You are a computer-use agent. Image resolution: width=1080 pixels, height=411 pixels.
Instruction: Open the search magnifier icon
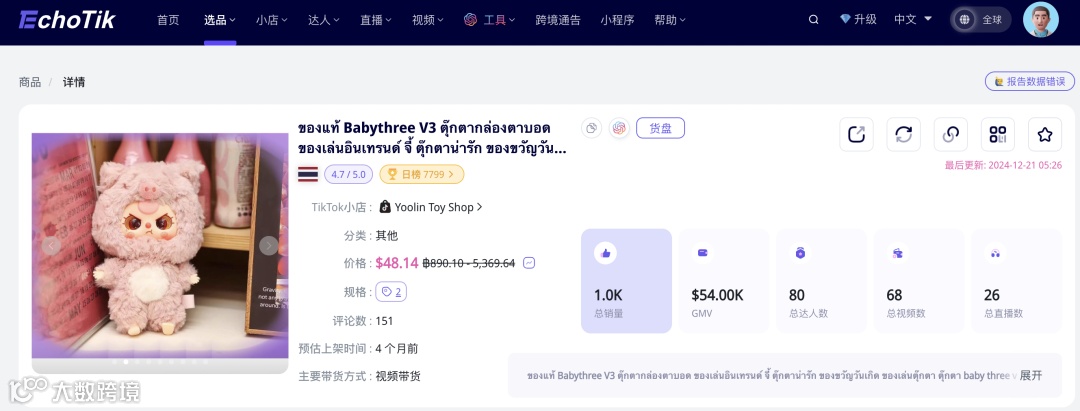tap(813, 20)
